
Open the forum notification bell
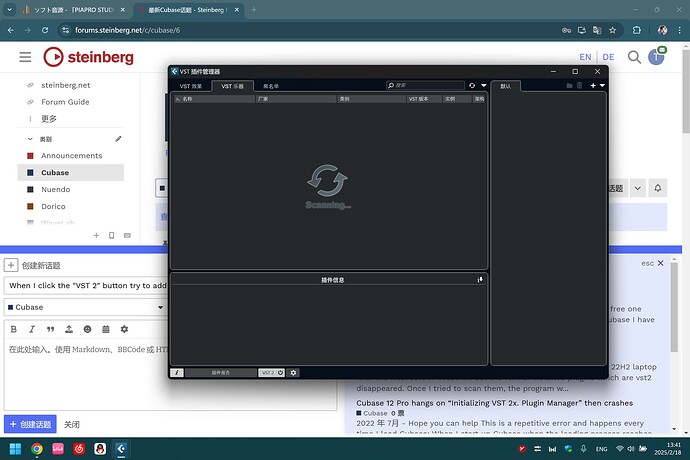click(x=657, y=188)
